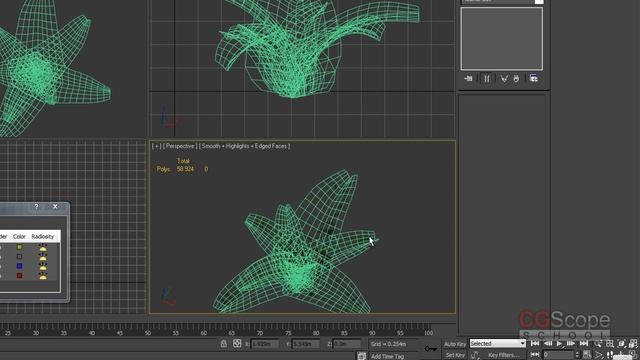The height and width of the screenshot is (360, 640).
Task: Click inside the empty modifier stack list
Action: click(x=502, y=39)
